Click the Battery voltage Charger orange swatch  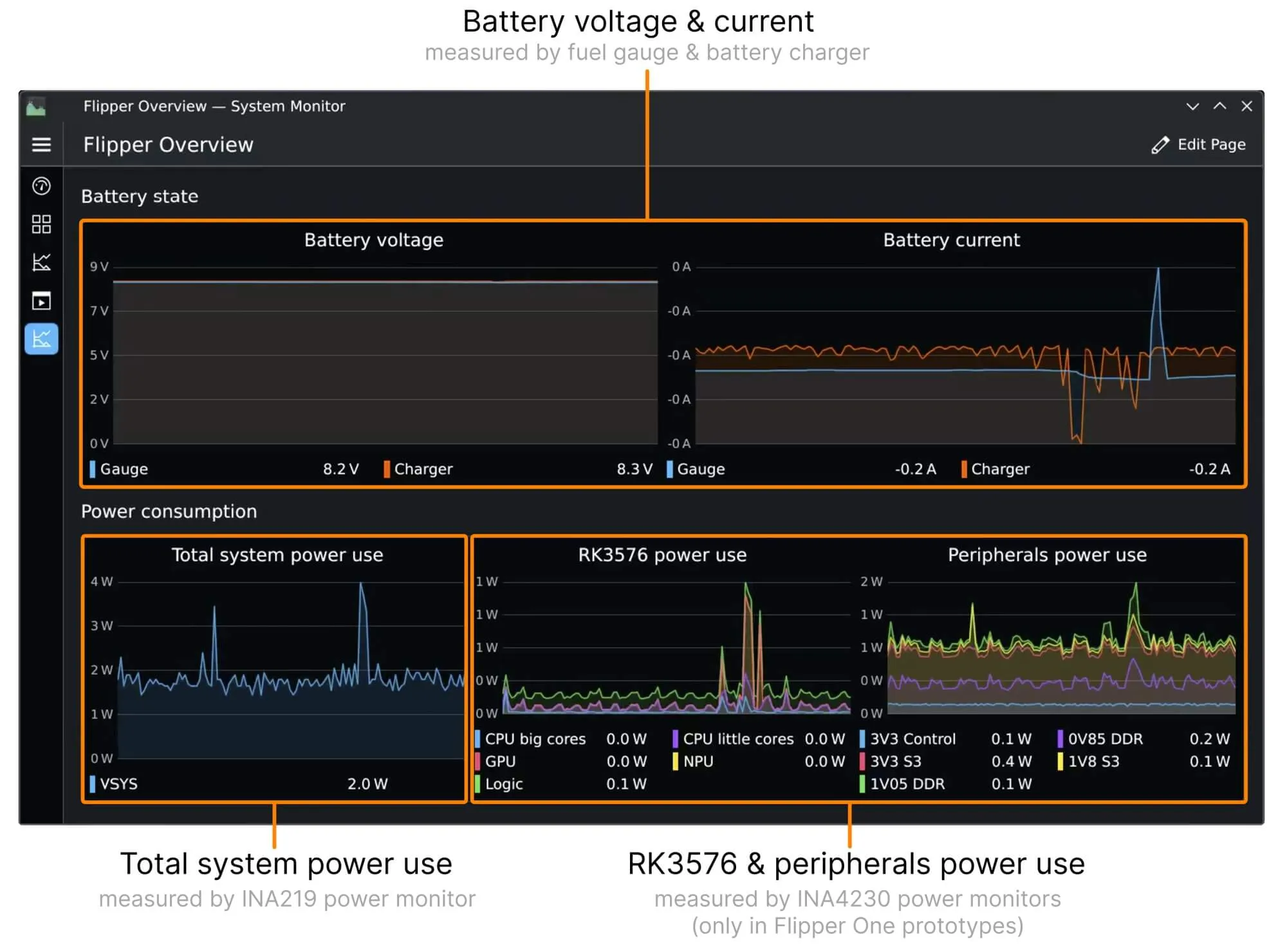387,469
